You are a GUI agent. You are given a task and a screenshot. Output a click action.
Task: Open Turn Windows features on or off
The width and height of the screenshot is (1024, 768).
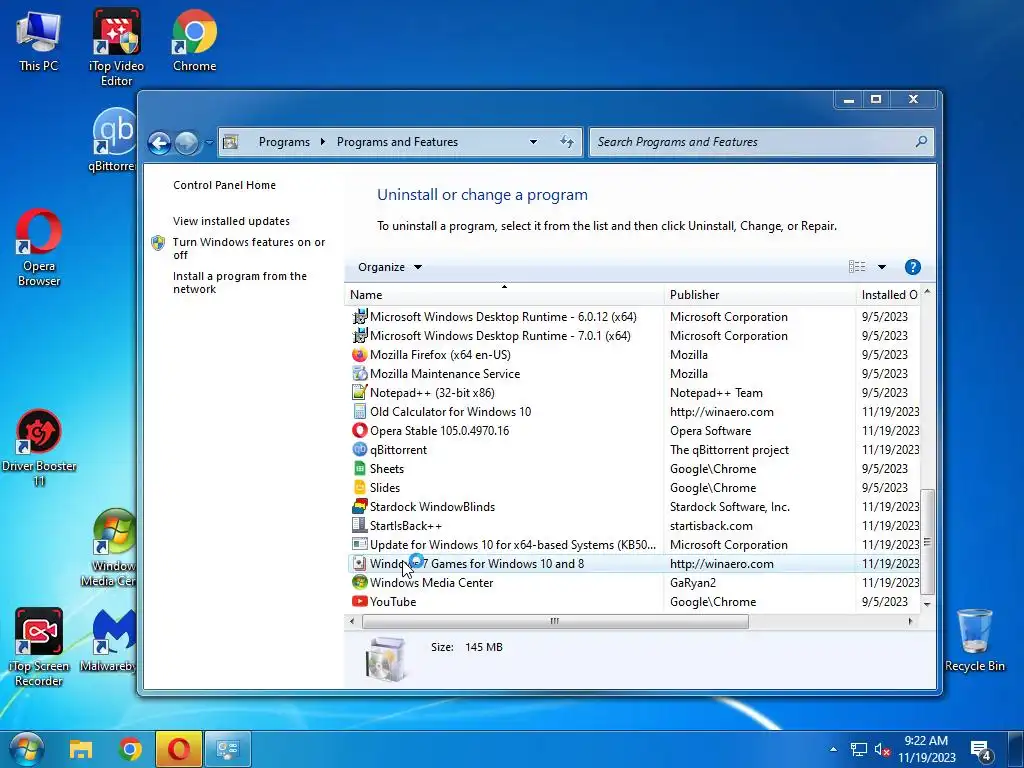point(248,248)
